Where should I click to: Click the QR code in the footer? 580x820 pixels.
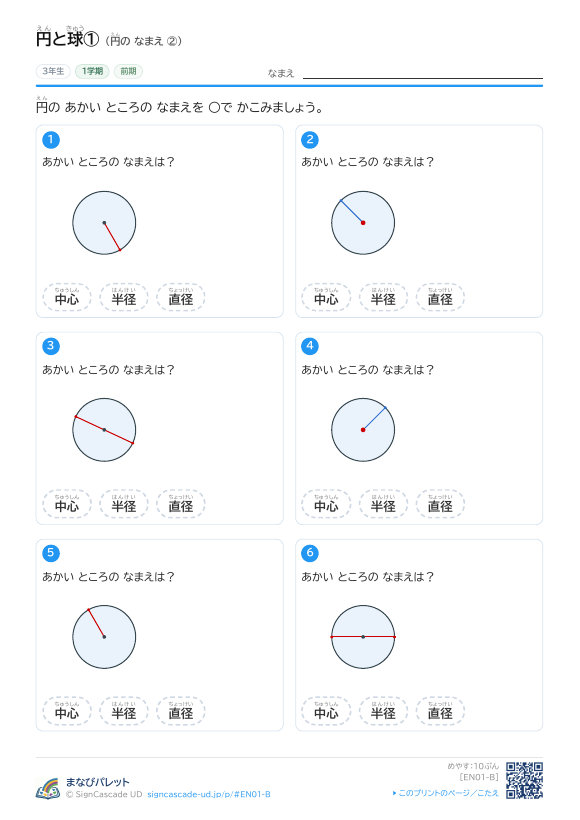click(x=524, y=780)
